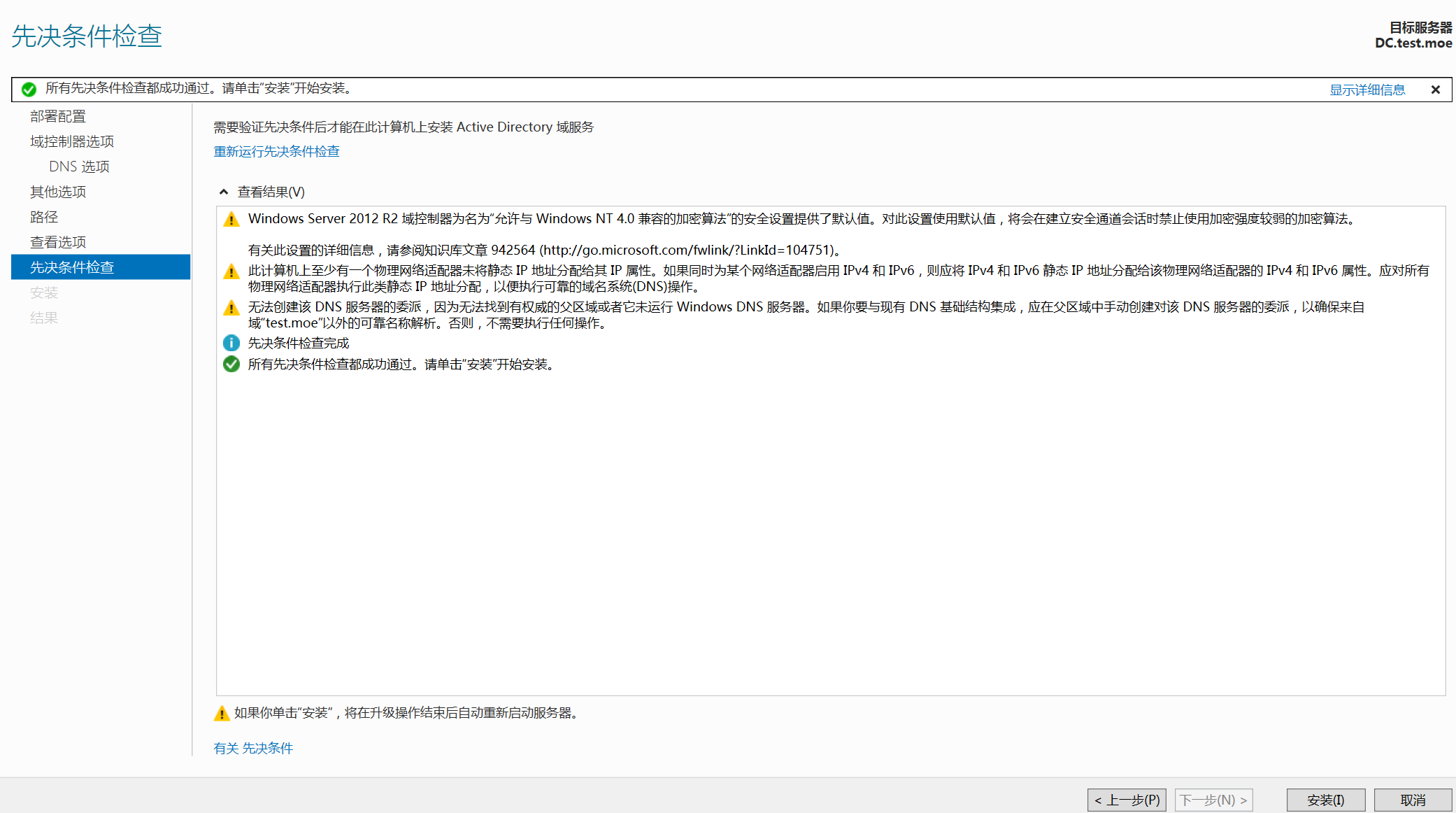1456x813 pixels.
Task: Open 有关 先决条件 help link
Action: click(253, 748)
